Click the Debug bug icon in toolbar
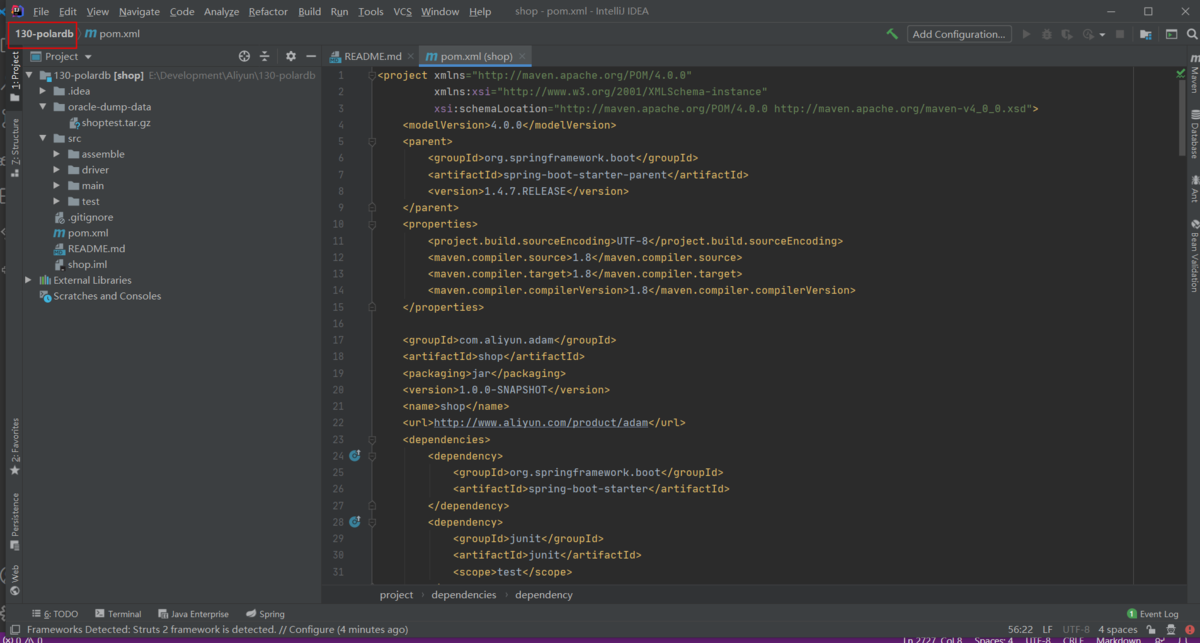Screen dimensions: 1200x643 pyautogui.click(x=1046, y=34)
